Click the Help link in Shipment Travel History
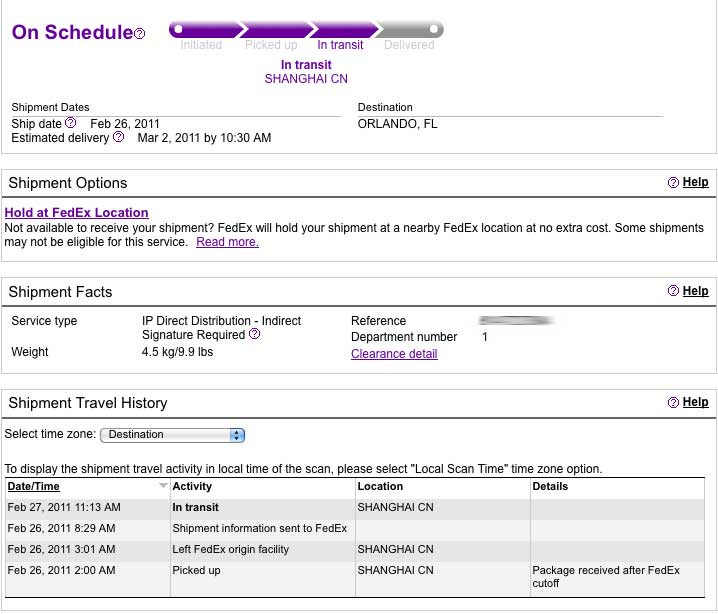 coord(695,402)
